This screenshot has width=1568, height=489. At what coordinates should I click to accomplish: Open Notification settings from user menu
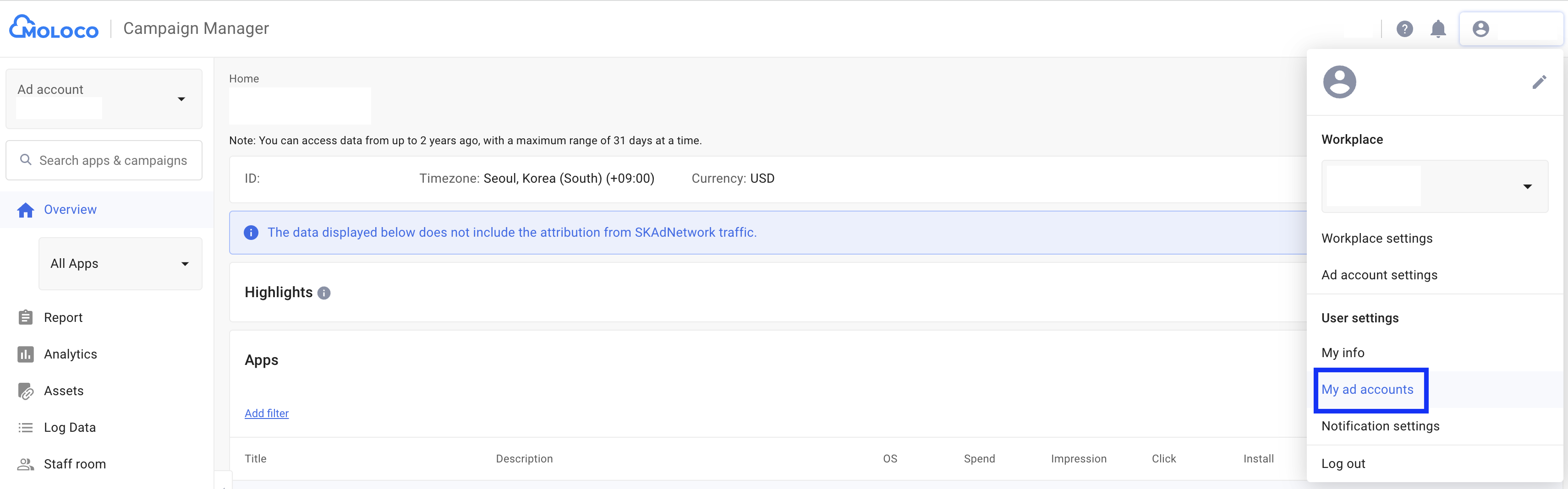pyautogui.click(x=1380, y=426)
